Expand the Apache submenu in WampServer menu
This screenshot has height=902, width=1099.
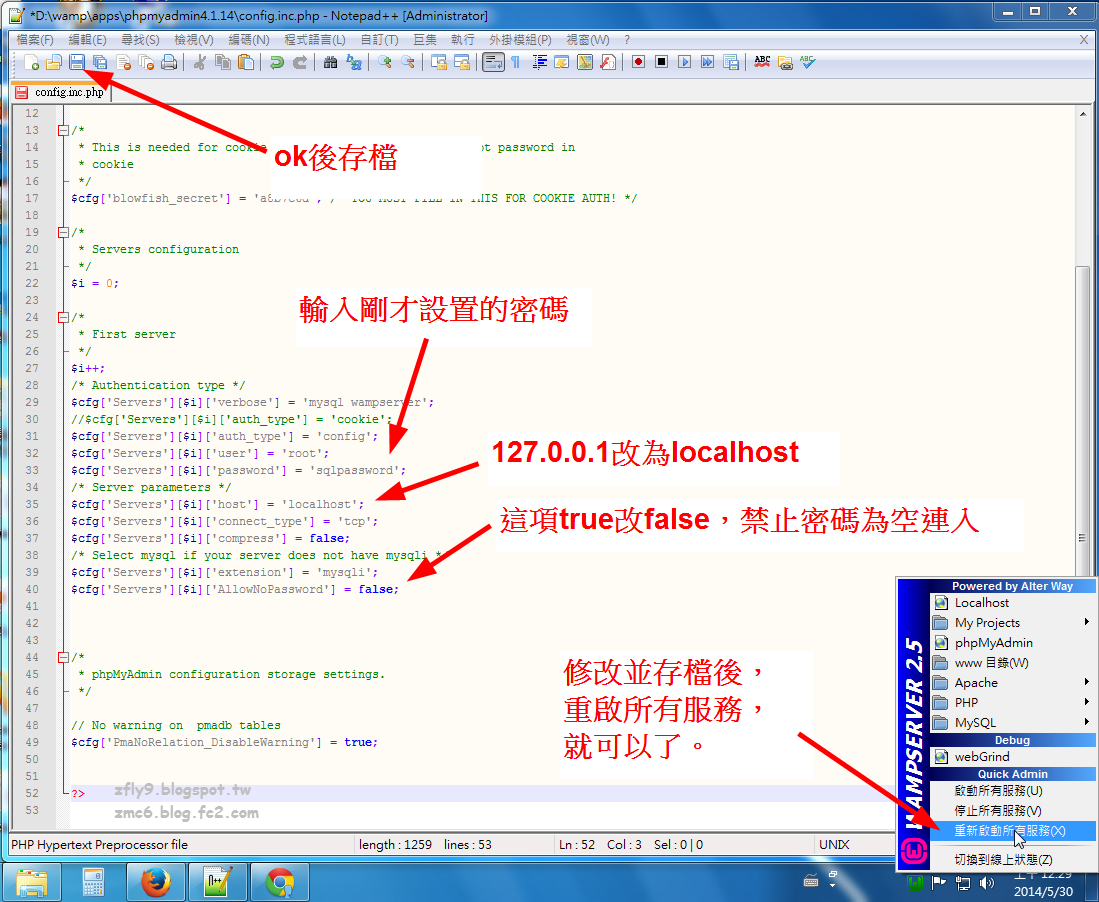[x=1013, y=683]
